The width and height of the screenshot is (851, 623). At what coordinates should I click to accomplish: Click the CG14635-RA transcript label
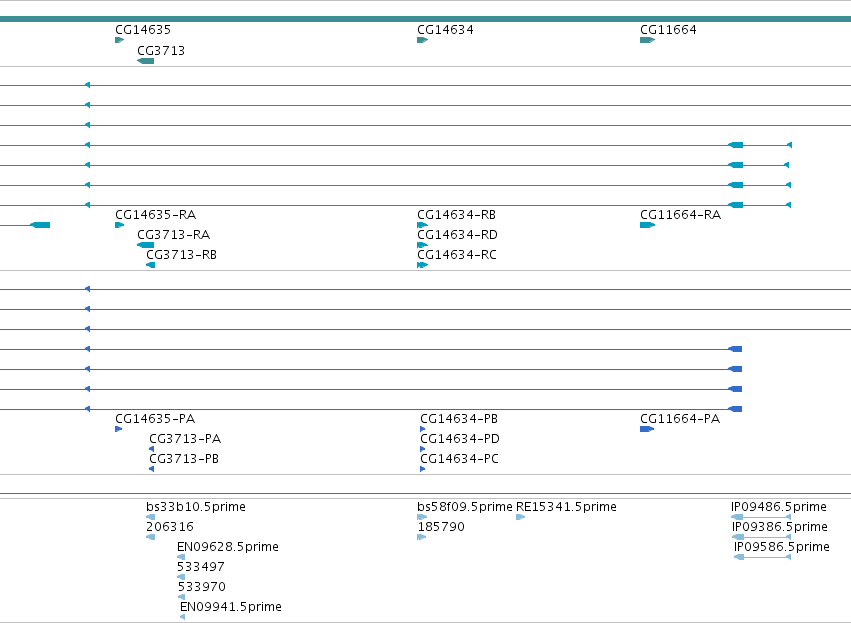pyautogui.click(x=155, y=215)
